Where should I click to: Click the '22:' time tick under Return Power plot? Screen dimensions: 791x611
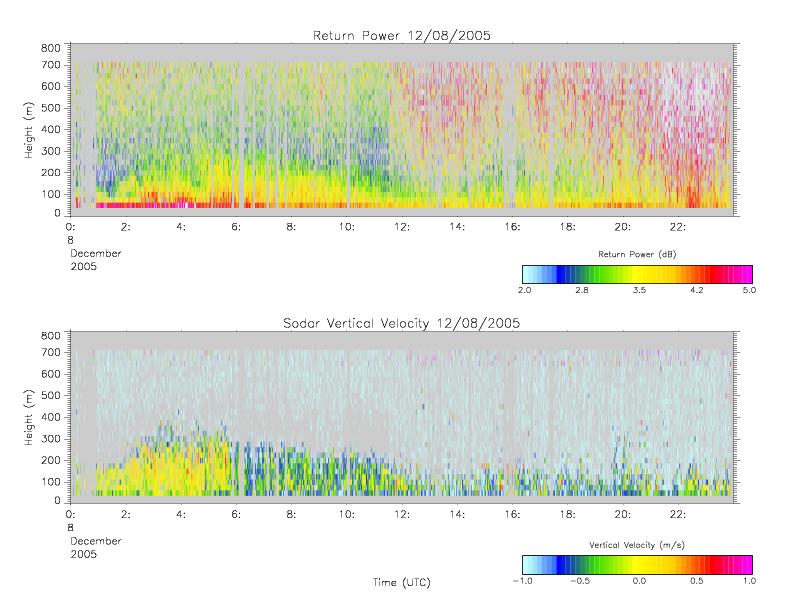click(678, 227)
